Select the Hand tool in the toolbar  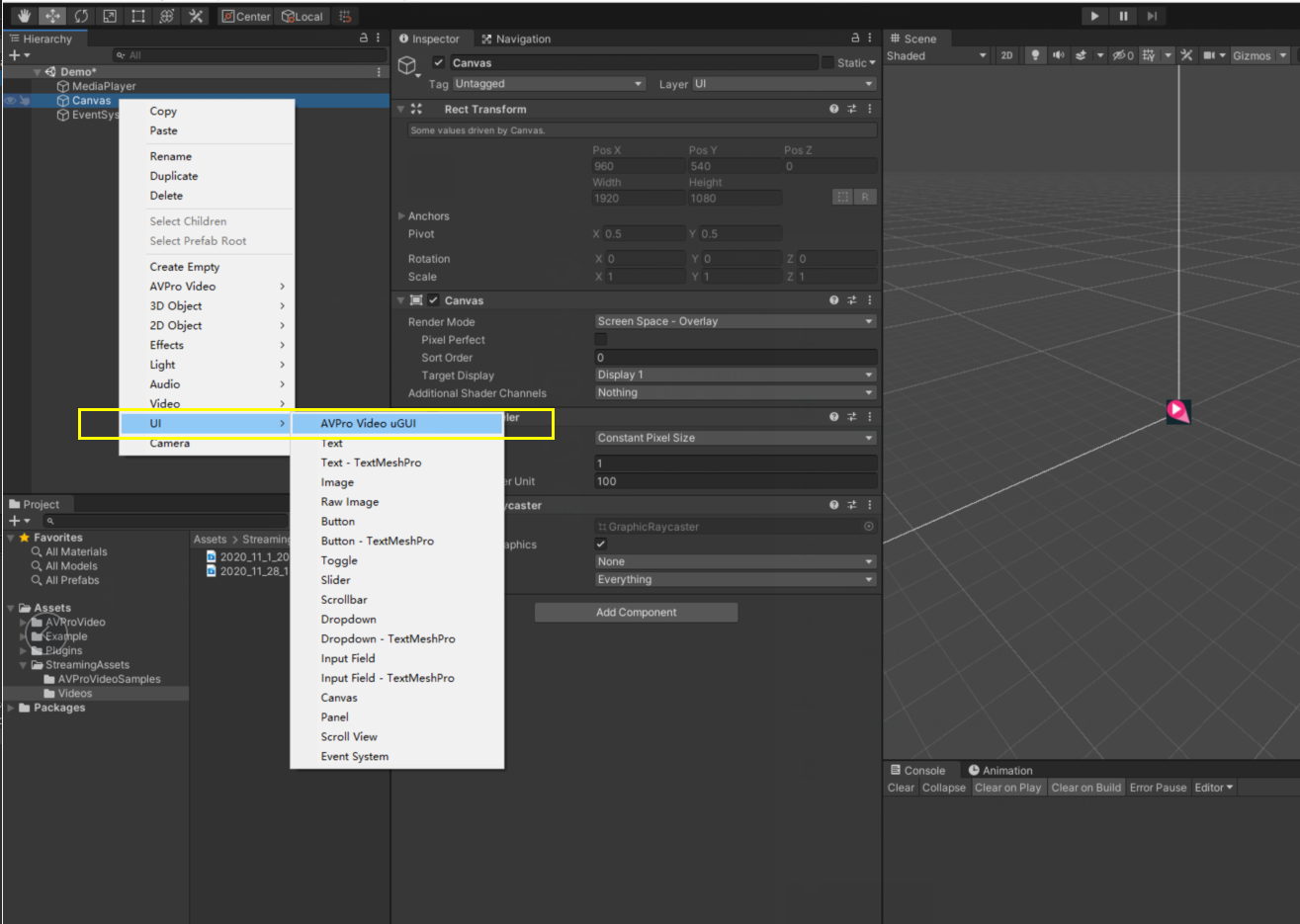[25, 16]
